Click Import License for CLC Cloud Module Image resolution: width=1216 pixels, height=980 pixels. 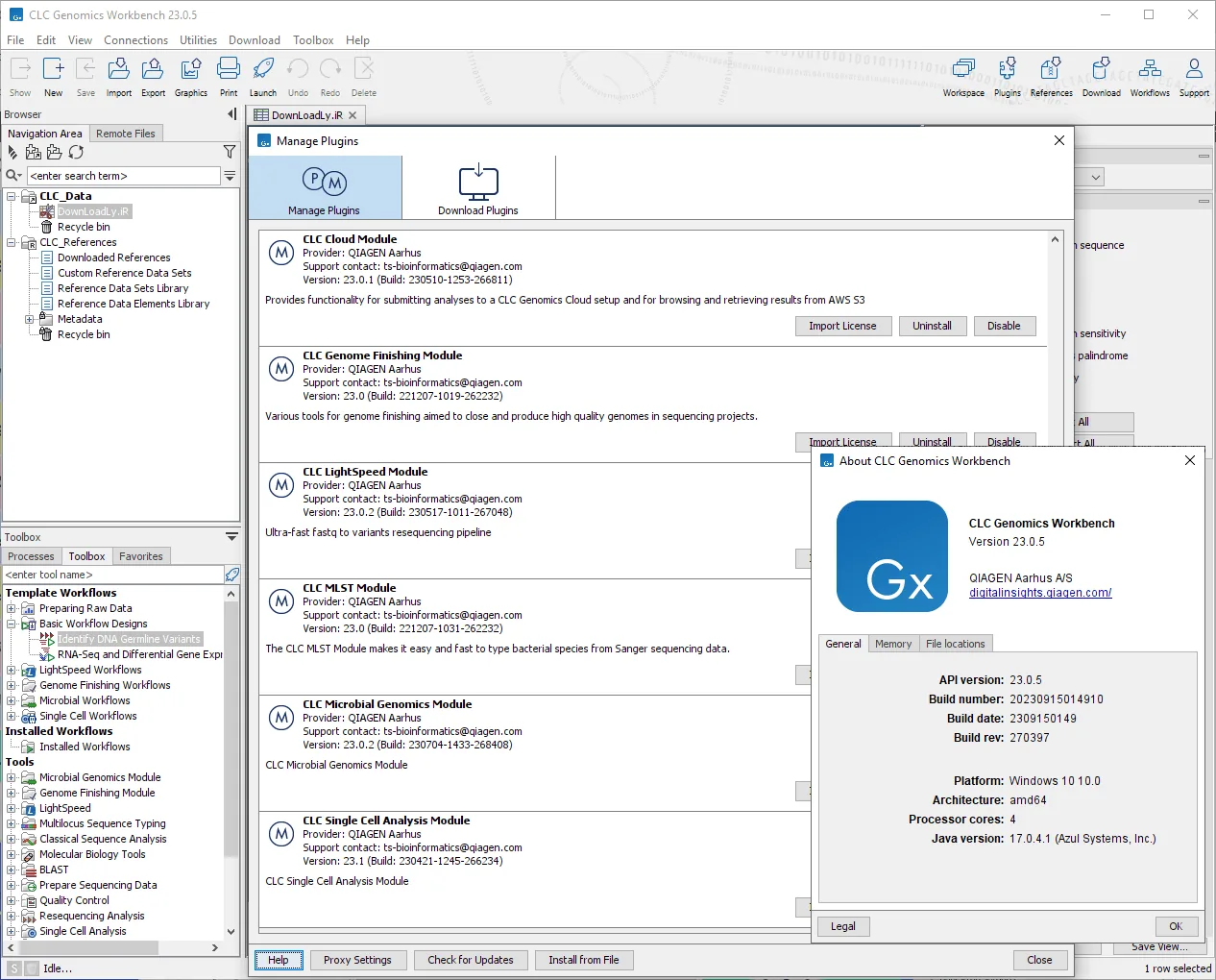coord(842,326)
